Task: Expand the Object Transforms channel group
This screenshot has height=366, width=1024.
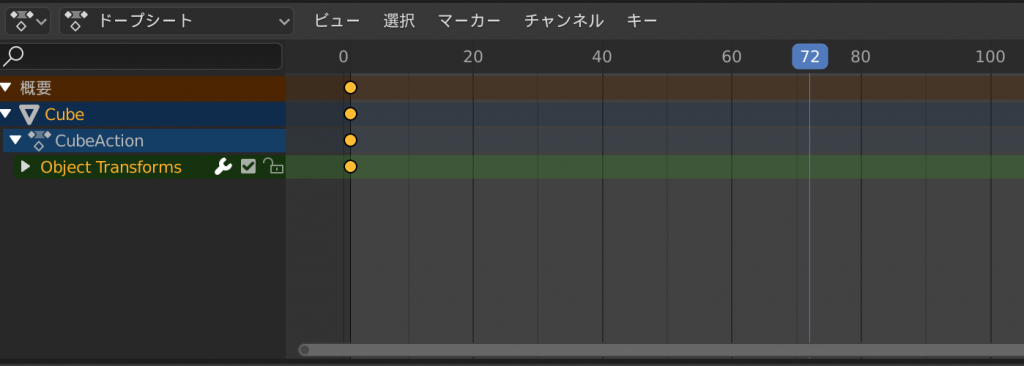Action: pos(25,167)
